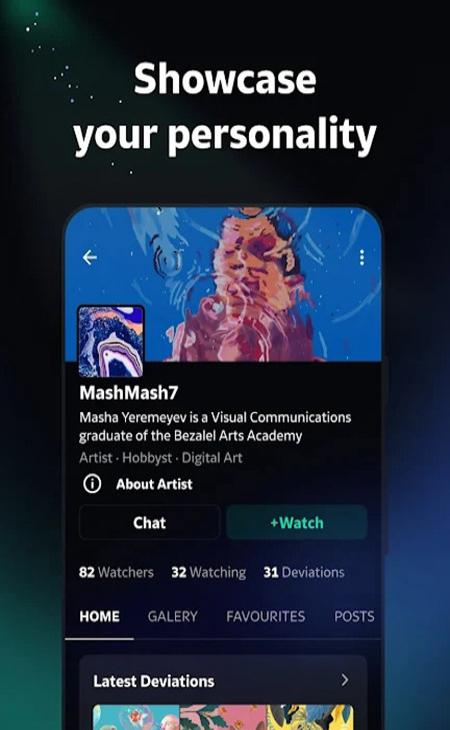Toggle +Watch to follow MashMash7
450x730 pixels.
pyautogui.click(x=296, y=522)
